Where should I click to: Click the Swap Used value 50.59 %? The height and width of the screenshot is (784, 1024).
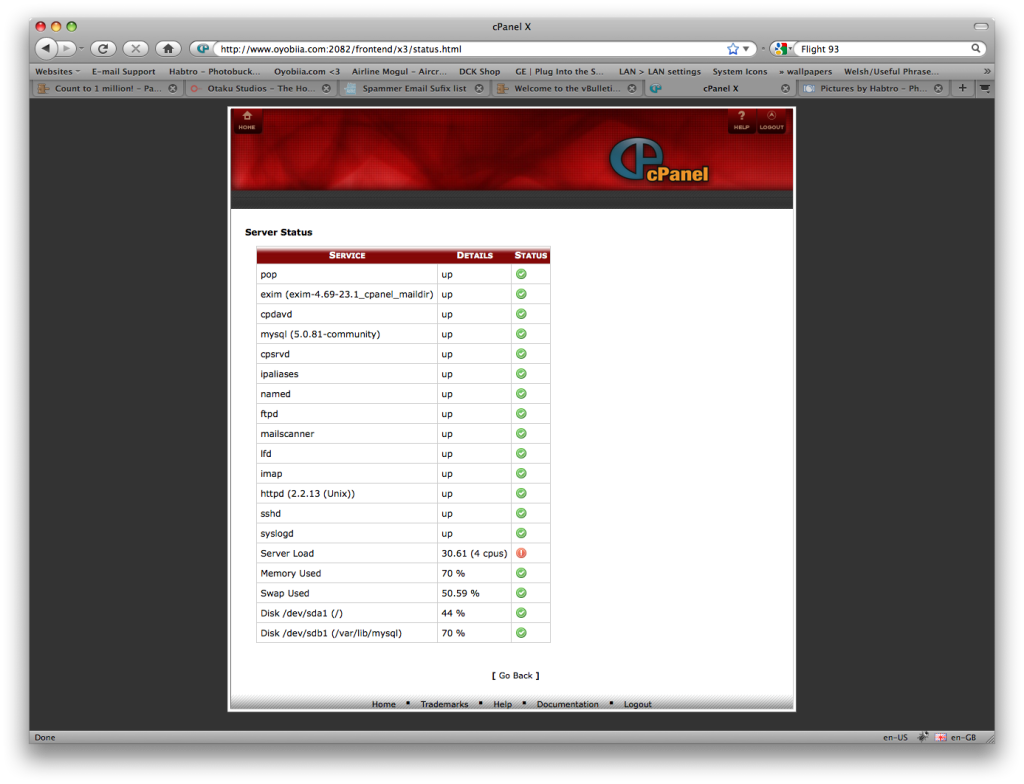(x=460, y=593)
